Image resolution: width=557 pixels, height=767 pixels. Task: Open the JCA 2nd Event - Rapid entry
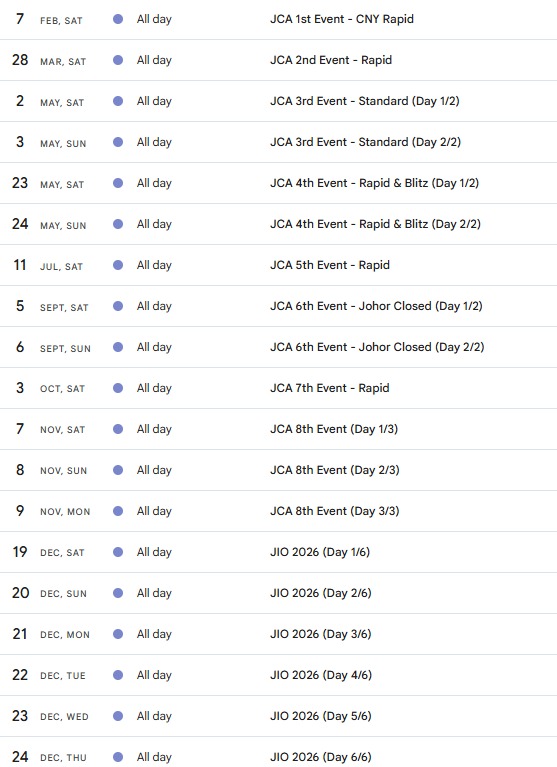(x=331, y=60)
